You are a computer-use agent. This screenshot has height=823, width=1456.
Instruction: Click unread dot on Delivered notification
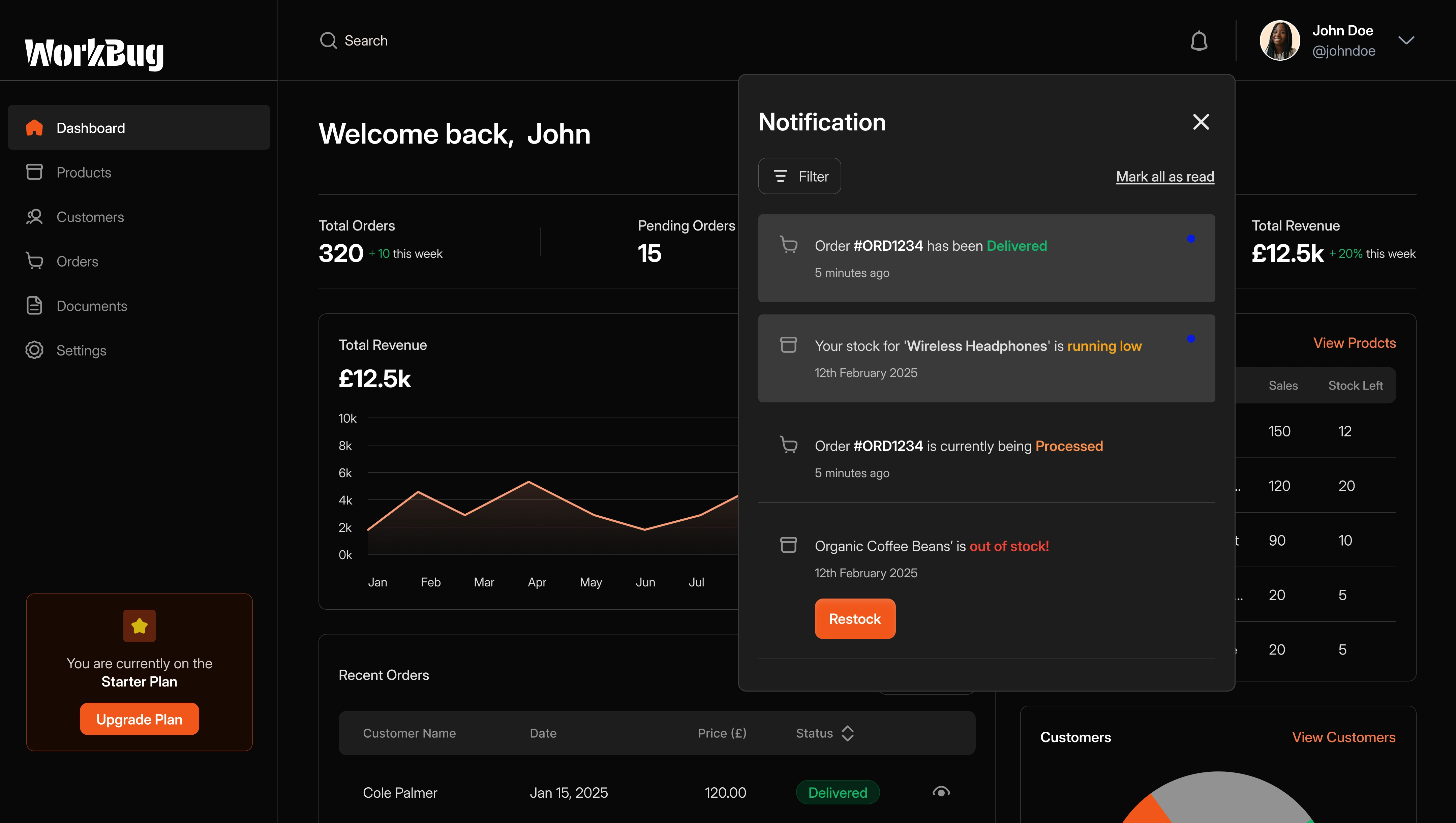(x=1191, y=239)
